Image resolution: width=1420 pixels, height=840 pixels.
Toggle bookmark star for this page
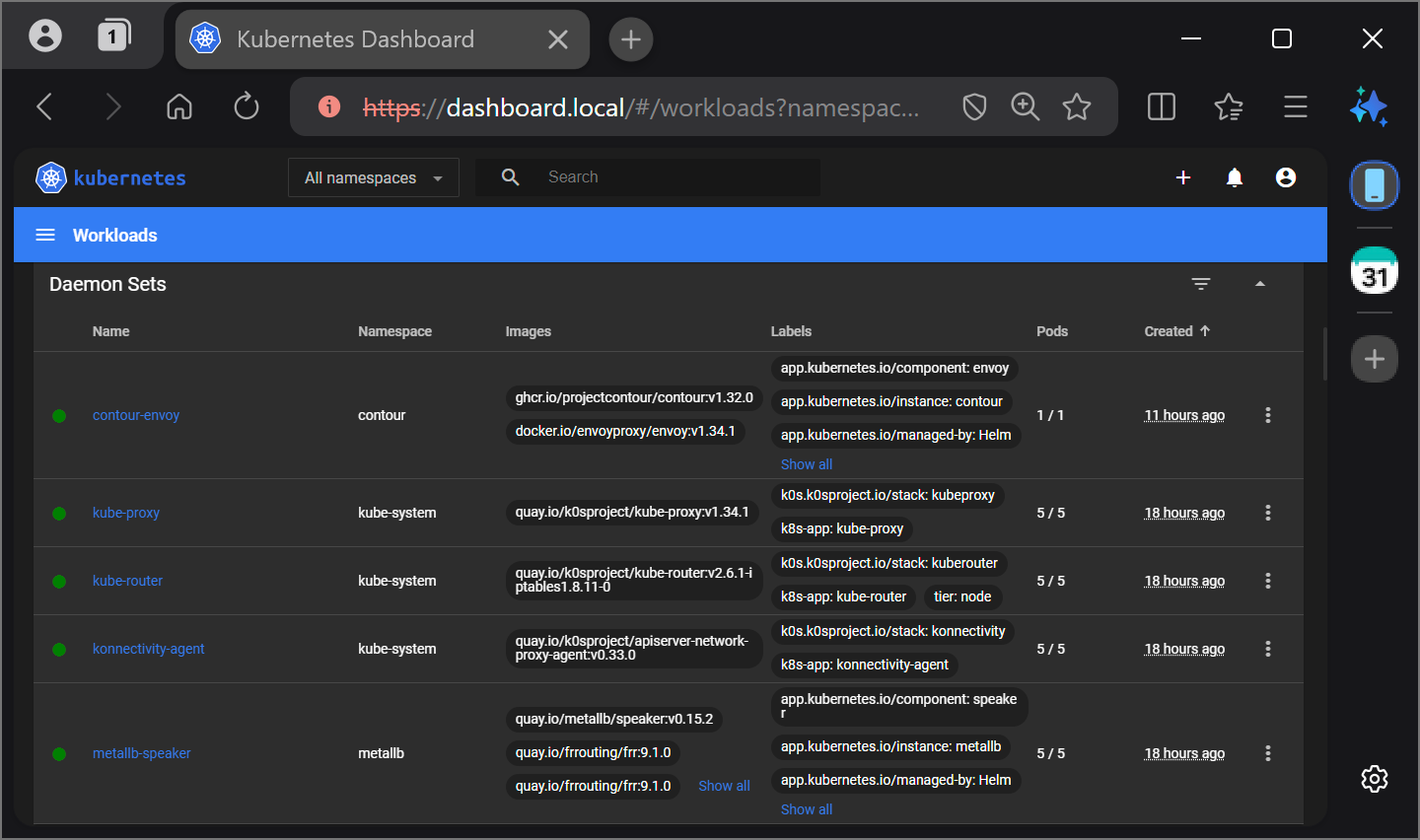[1077, 106]
